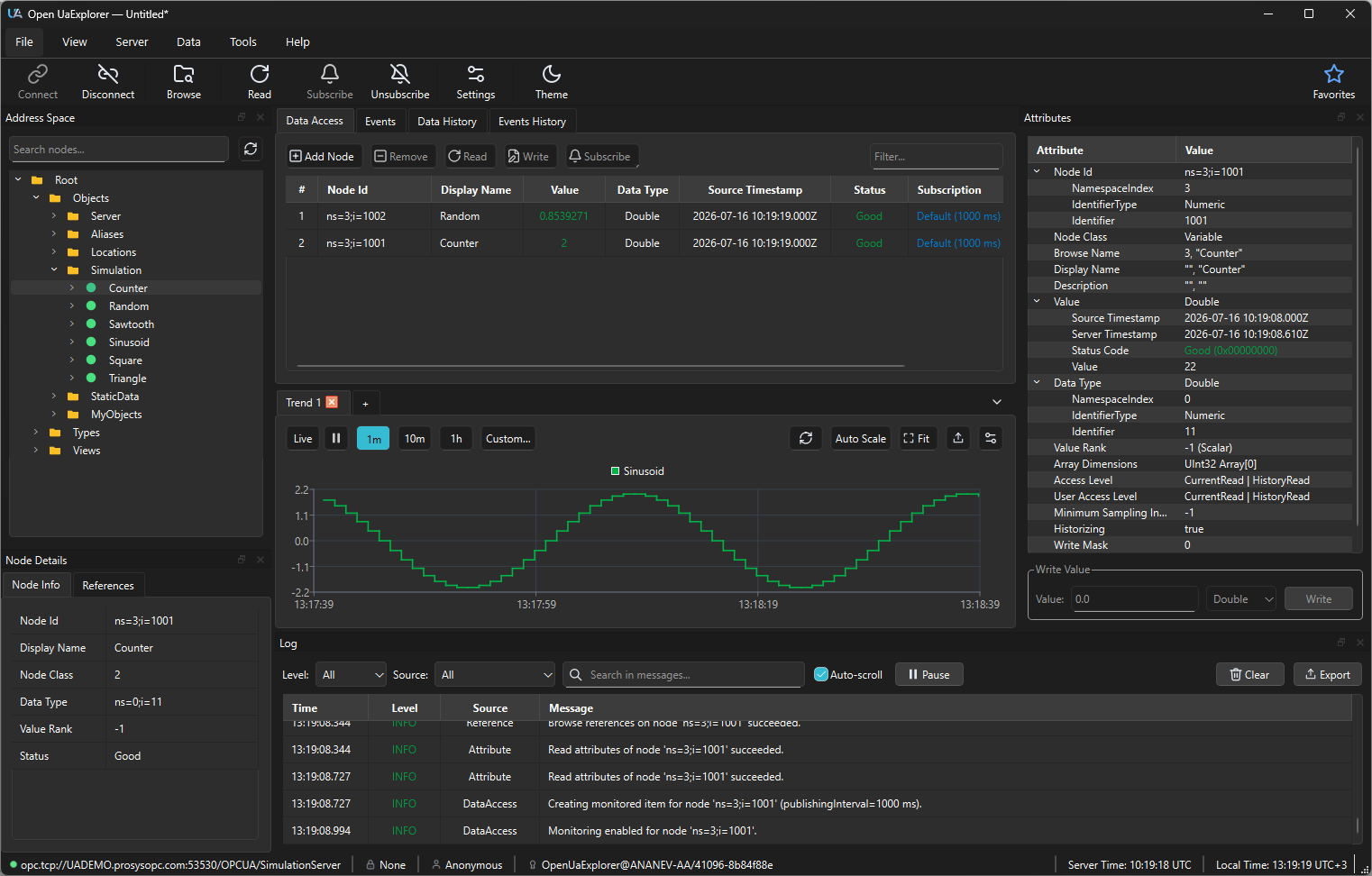The width and height of the screenshot is (1372, 876).
Task: Float the Node Details panel
Action: pyautogui.click(x=242, y=560)
